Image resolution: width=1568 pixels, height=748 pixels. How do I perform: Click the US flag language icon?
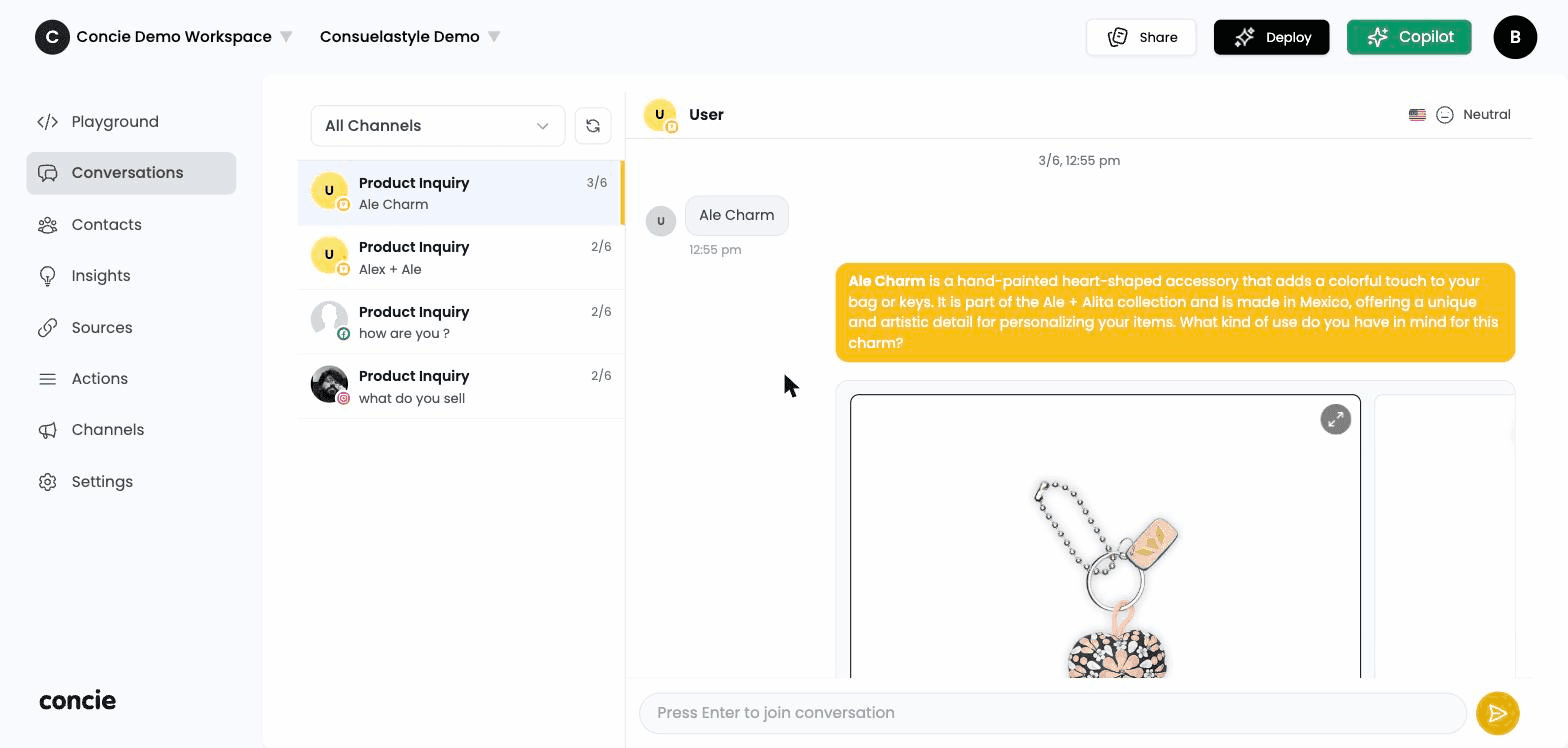tap(1417, 115)
